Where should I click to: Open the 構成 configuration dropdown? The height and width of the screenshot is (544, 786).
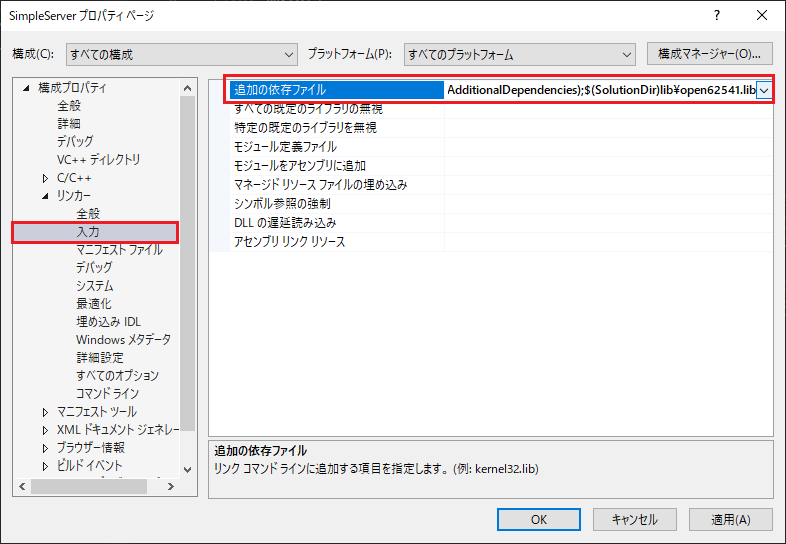pos(181,54)
